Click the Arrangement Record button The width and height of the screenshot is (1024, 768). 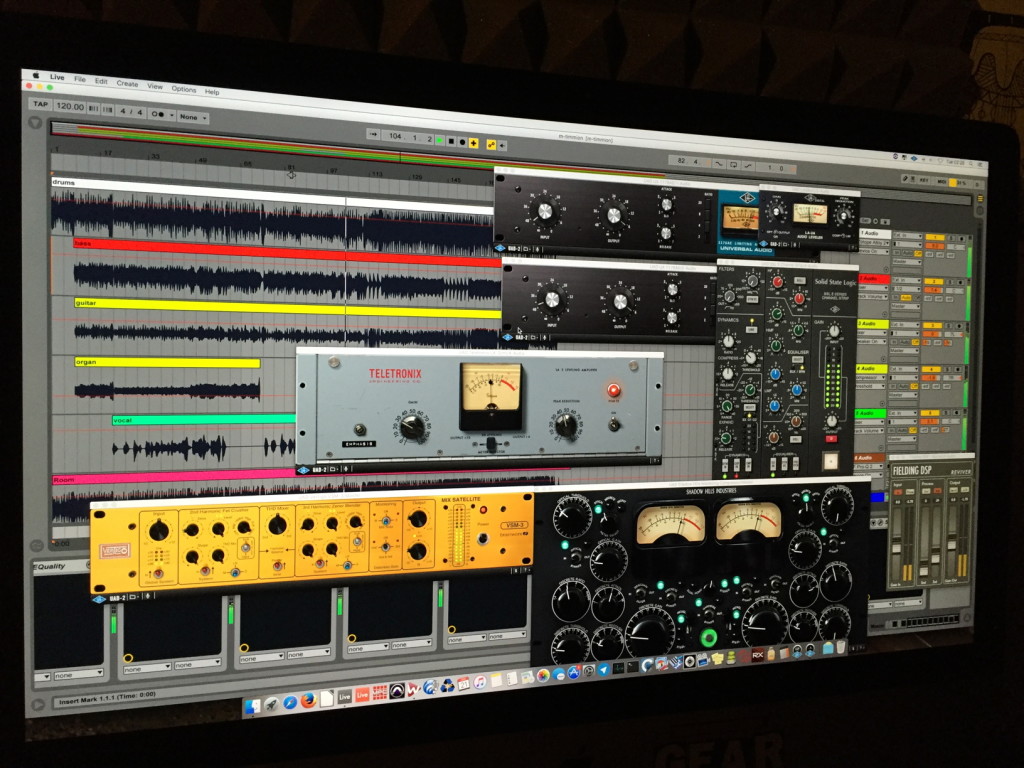[462, 142]
